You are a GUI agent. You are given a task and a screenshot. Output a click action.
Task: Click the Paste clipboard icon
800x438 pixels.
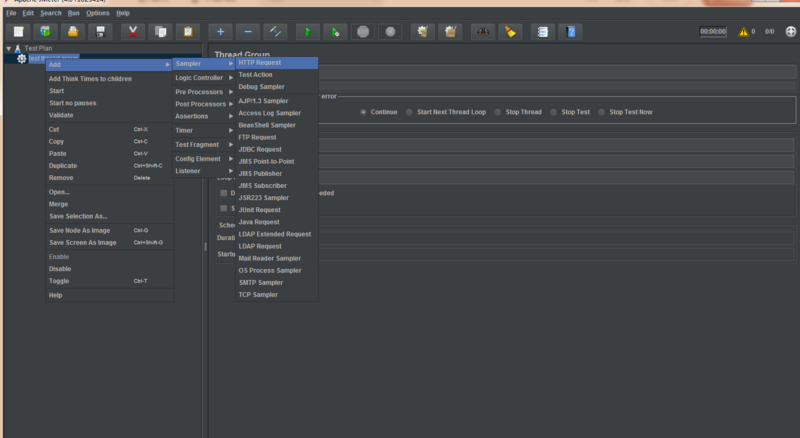[x=188, y=32]
